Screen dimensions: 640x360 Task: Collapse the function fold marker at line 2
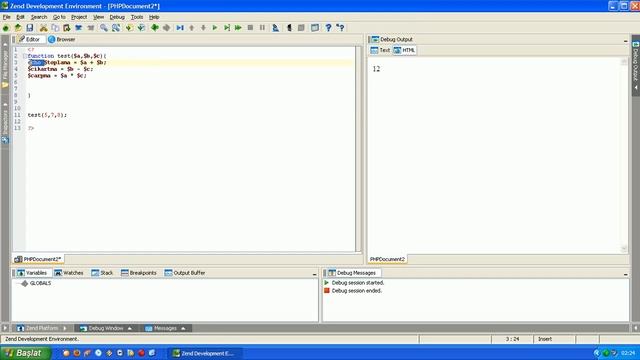tap(25, 56)
